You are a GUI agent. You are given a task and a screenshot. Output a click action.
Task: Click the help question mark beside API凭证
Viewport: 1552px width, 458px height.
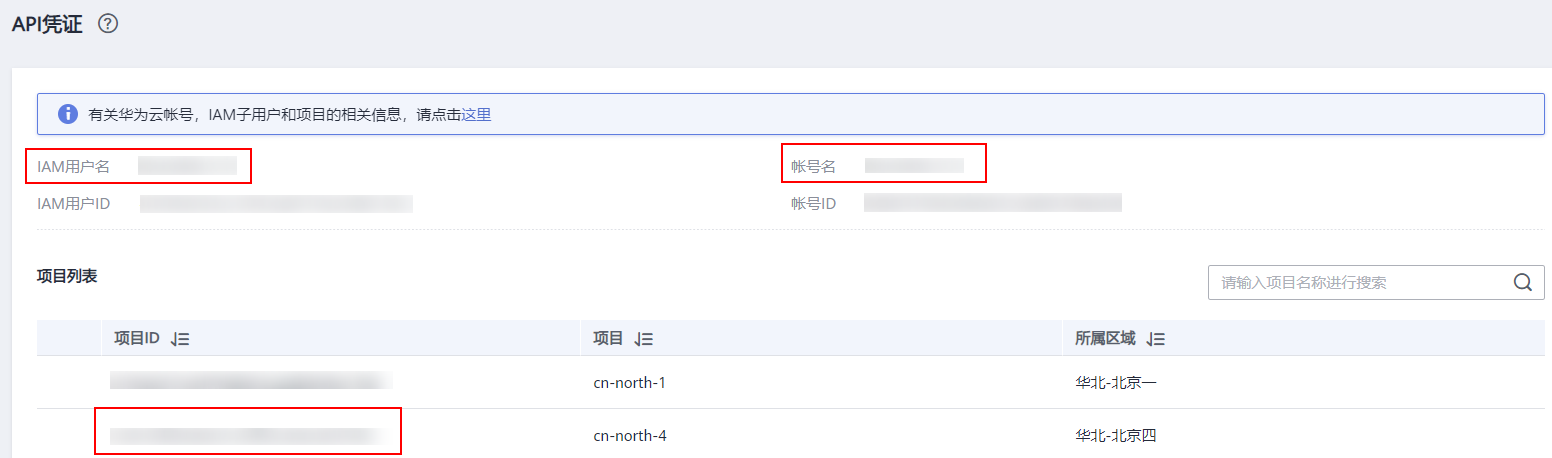(108, 24)
